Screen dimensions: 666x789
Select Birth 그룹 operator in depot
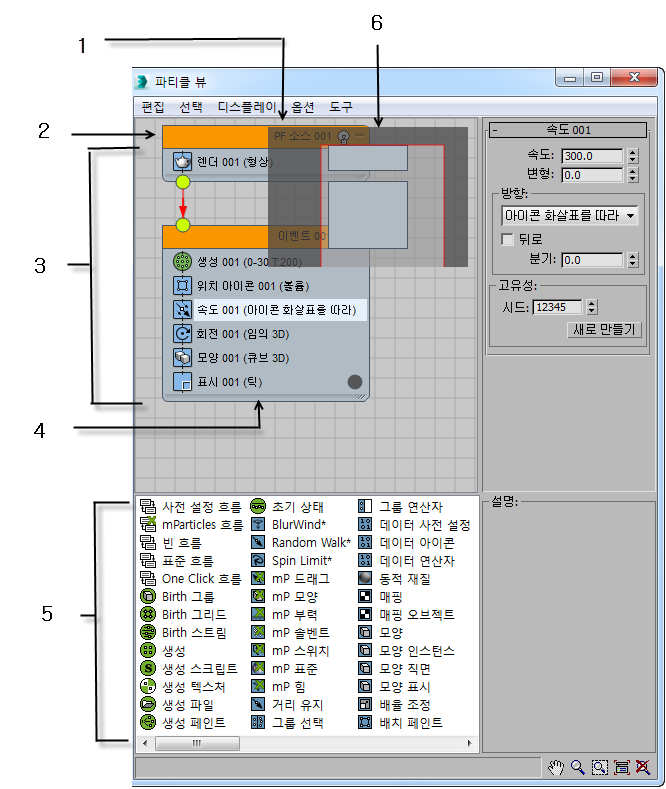coord(177,597)
